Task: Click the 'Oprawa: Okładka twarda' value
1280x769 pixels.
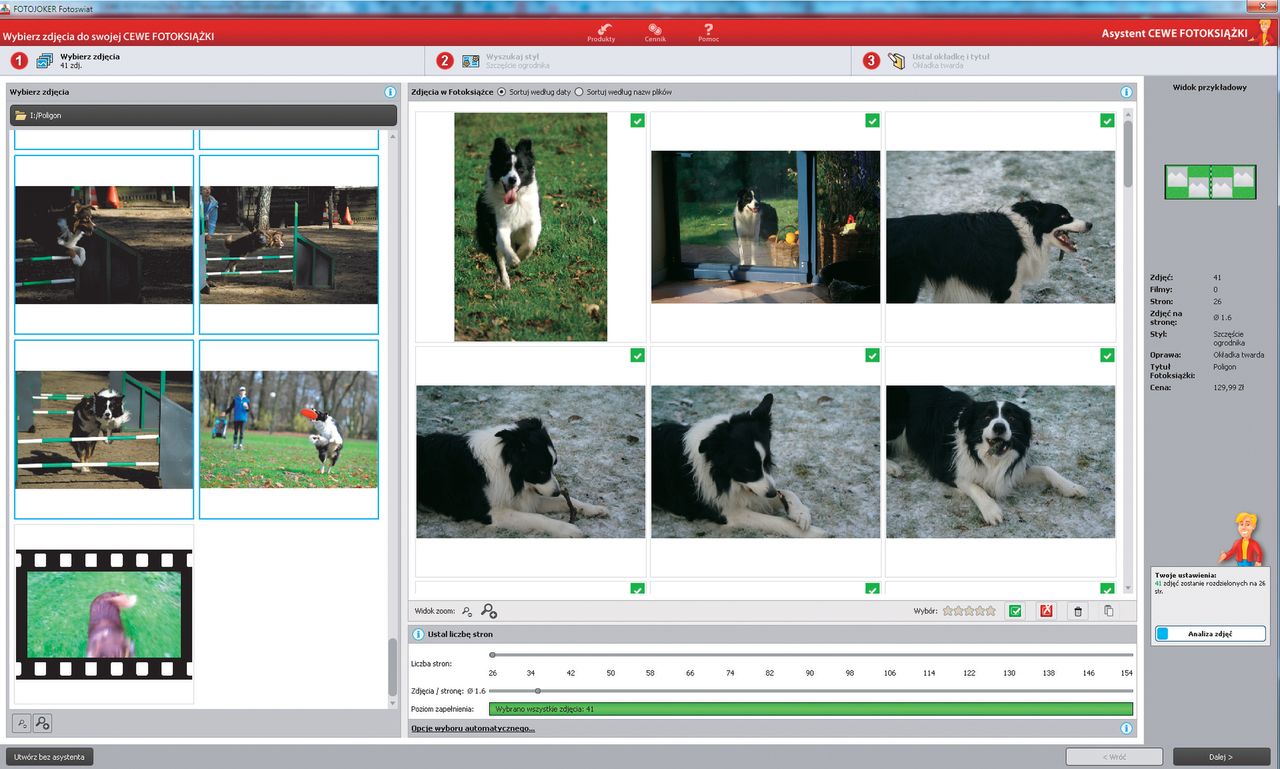Action: click(1239, 355)
